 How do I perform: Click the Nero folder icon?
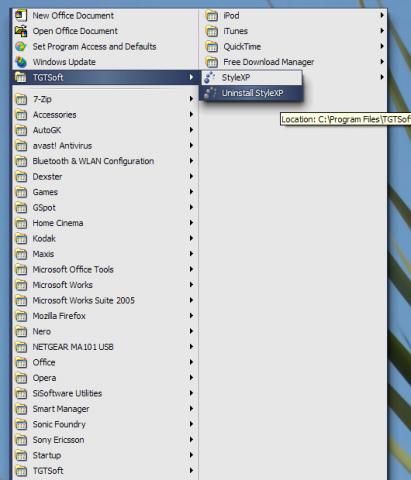pyautogui.click(x=21, y=331)
